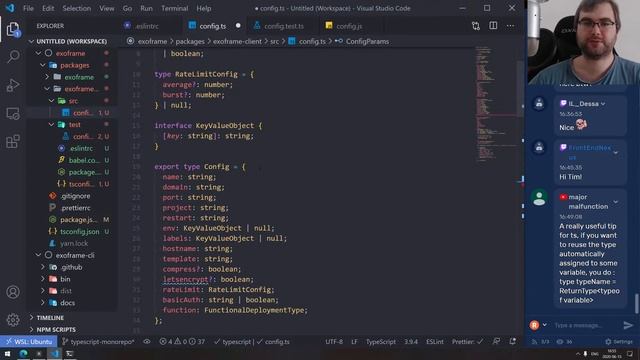This screenshot has height=360, width=640.
Task: Click LF end-of-line selector
Action: pos(354,342)
